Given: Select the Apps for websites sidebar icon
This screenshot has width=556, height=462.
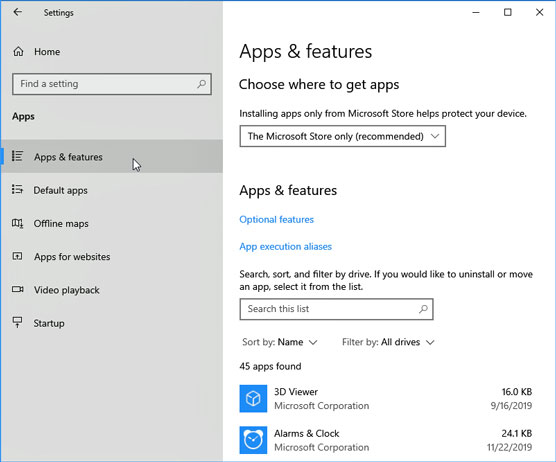Looking at the screenshot, I should 17,256.
